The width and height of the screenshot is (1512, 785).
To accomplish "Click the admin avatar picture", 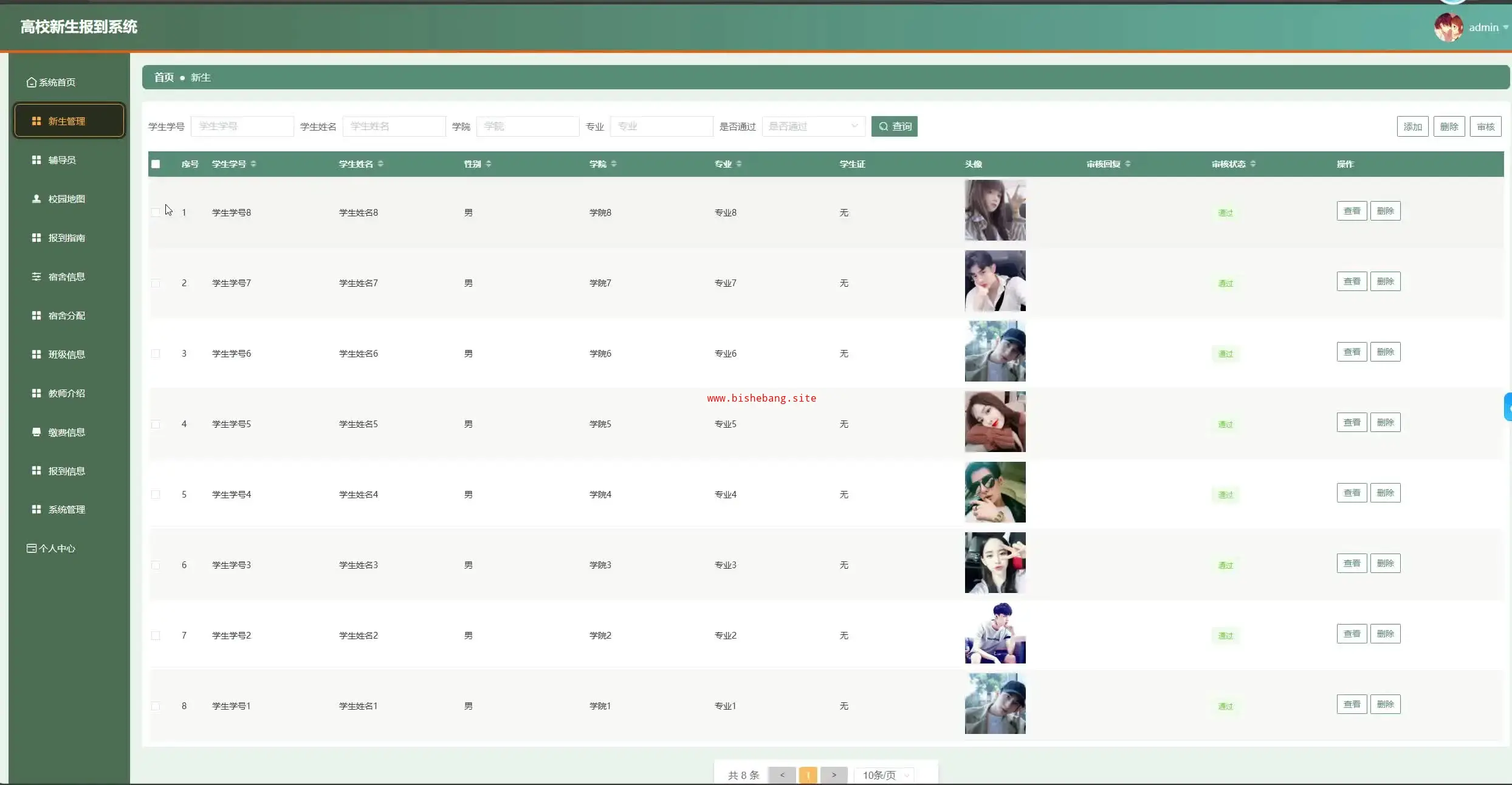I will (1448, 27).
